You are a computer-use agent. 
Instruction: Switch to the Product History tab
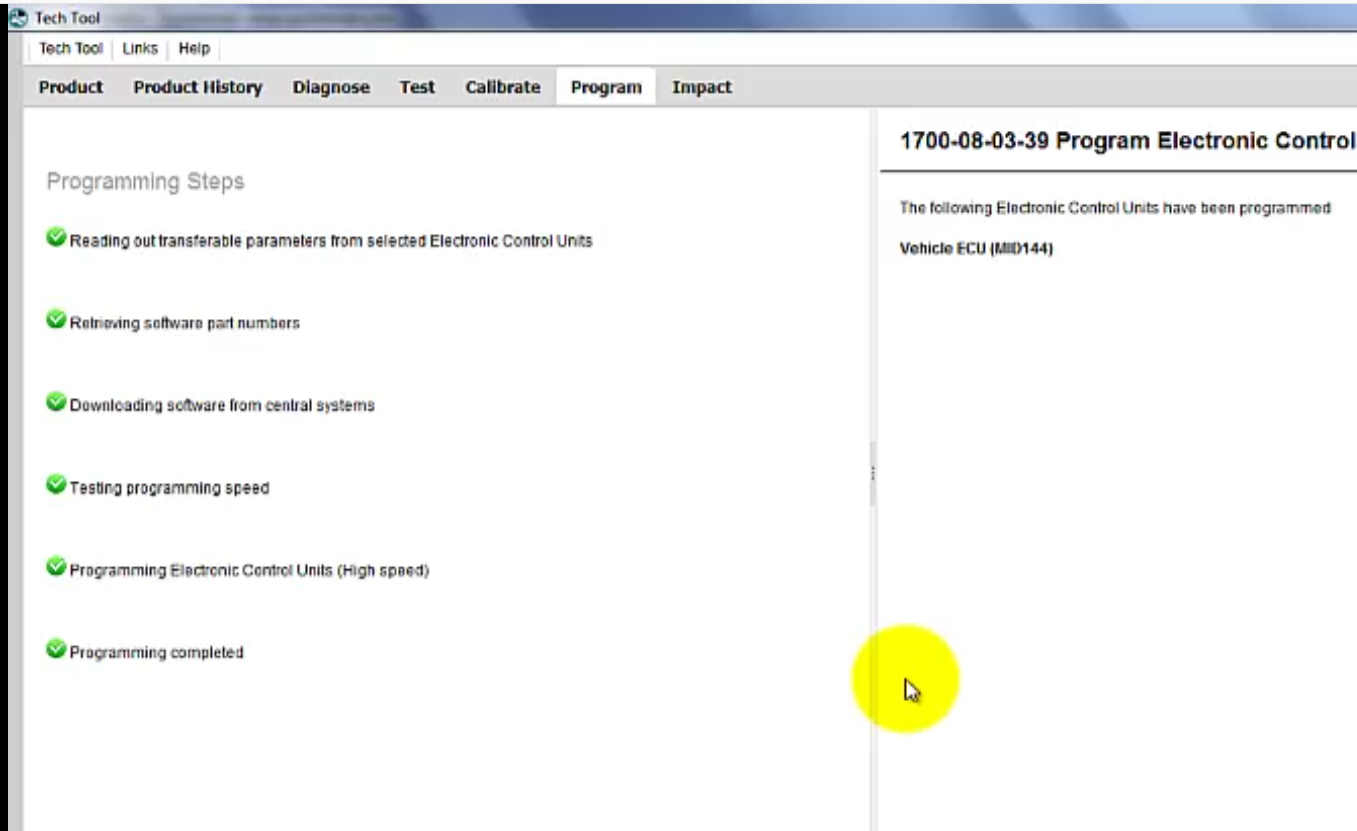pos(197,87)
